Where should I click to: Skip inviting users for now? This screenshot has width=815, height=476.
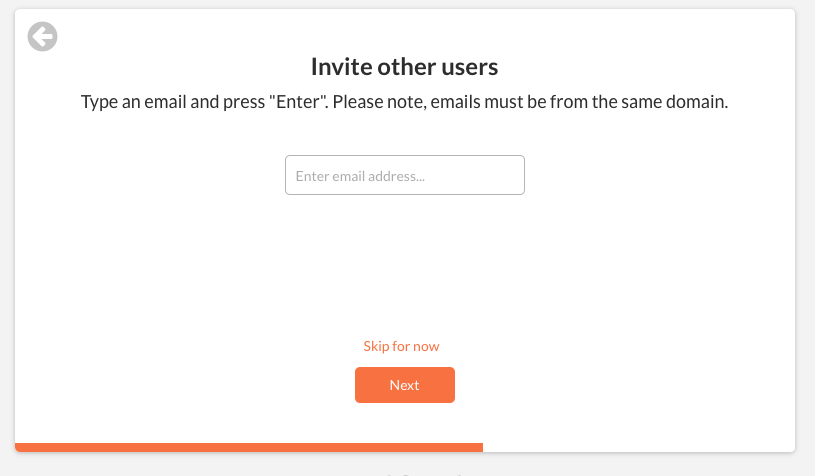(x=401, y=346)
